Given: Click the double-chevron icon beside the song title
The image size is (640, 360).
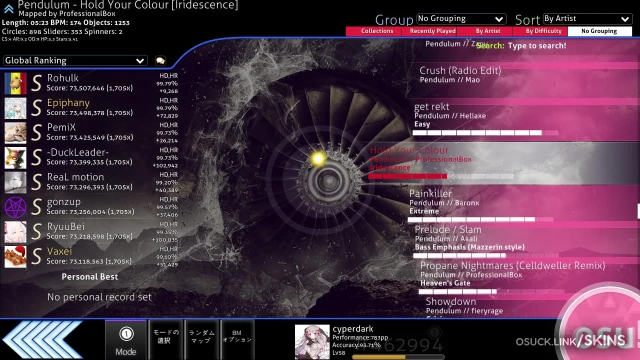Looking at the screenshot, I should point(9,8).
